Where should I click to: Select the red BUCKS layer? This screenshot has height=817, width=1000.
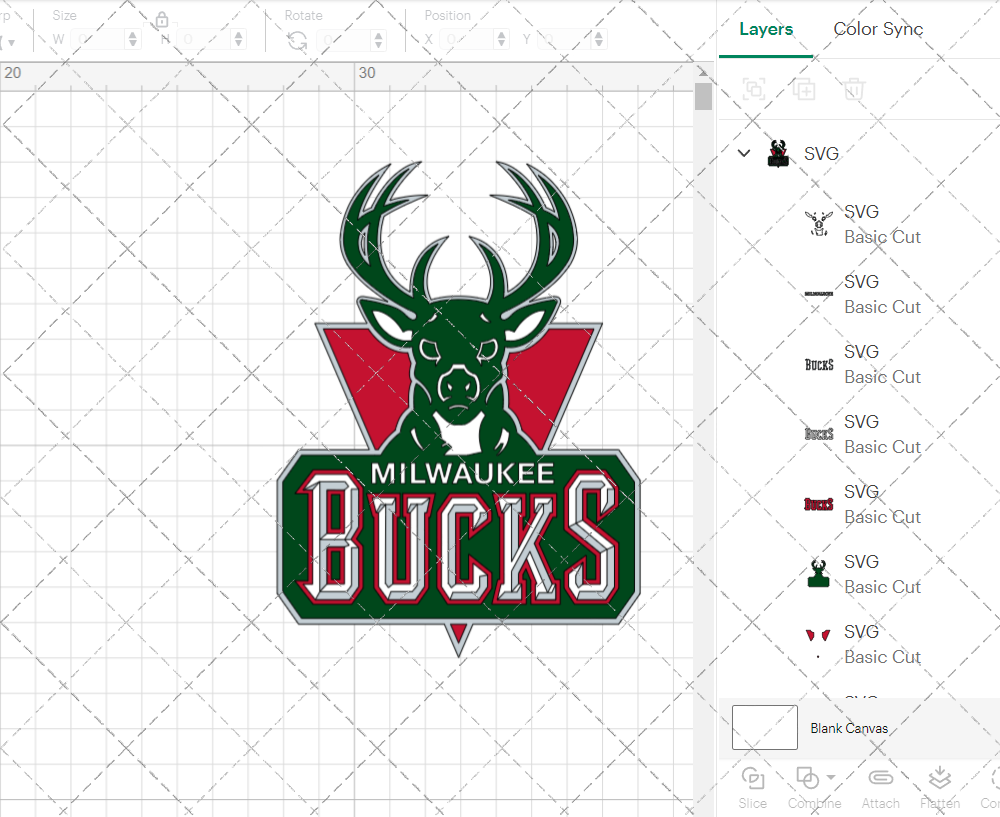click(x=862, y=504)
